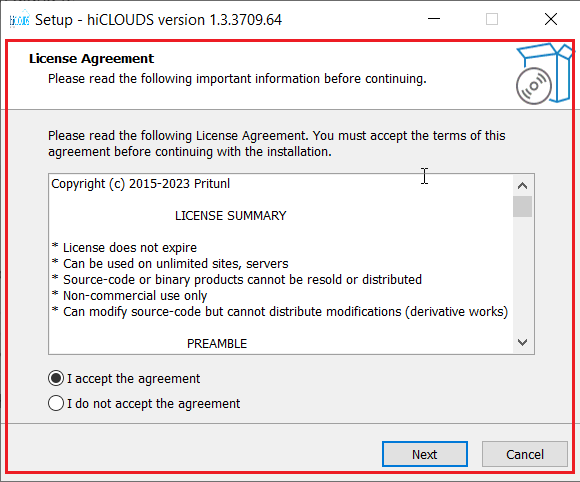Image resolution: width=580 pixels, height=482 pixels.
Task: Click the license scrollbar thumb
Action: [x=522, y=206]
